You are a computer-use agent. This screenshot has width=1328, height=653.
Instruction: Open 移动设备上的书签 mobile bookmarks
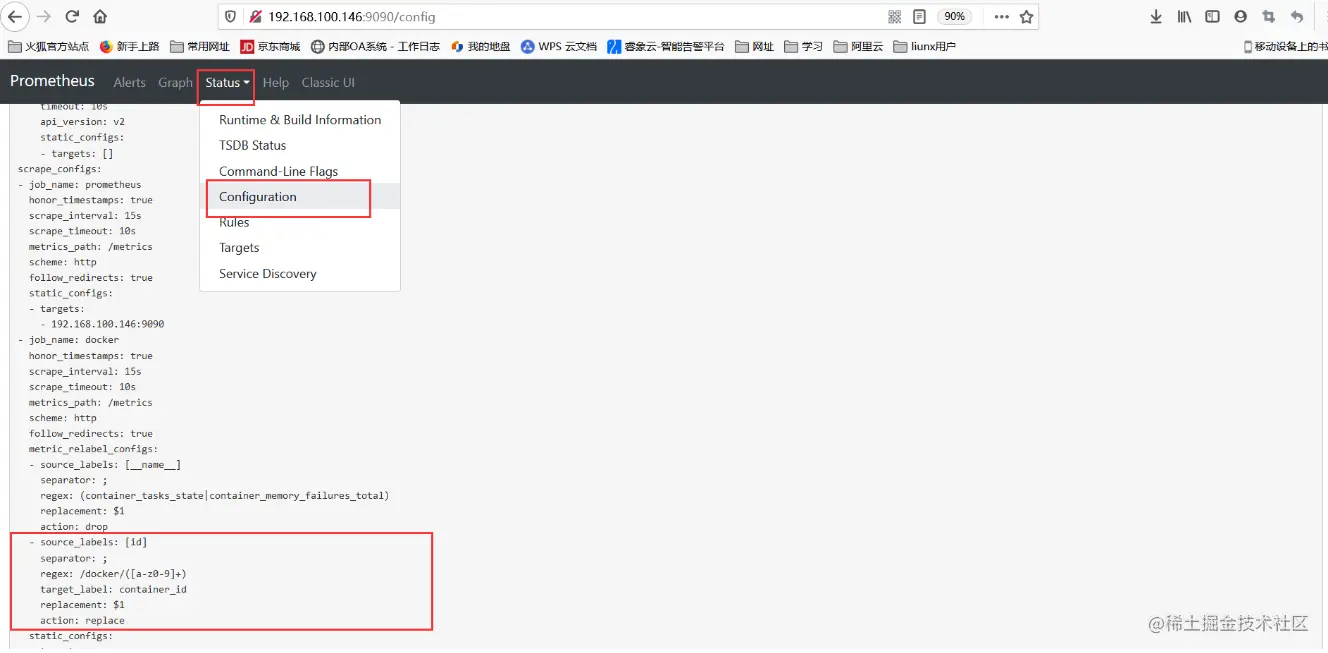tap(1285, 46)
